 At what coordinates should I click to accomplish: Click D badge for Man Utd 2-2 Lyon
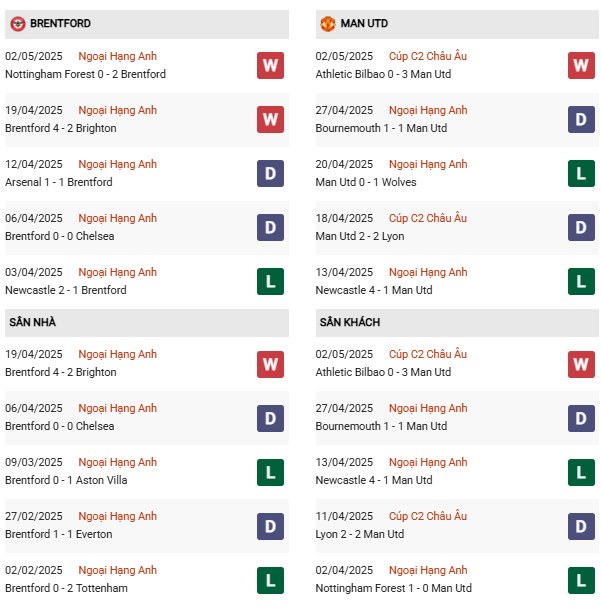(580, 228)
